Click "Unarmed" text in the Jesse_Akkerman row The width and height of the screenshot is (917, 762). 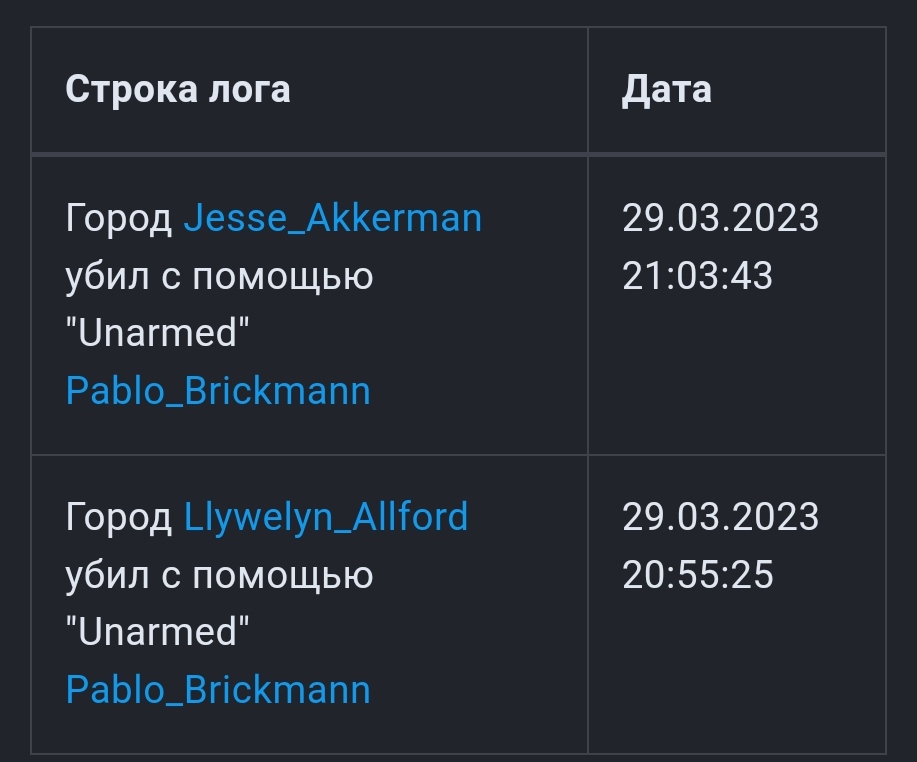coord(157,333)
